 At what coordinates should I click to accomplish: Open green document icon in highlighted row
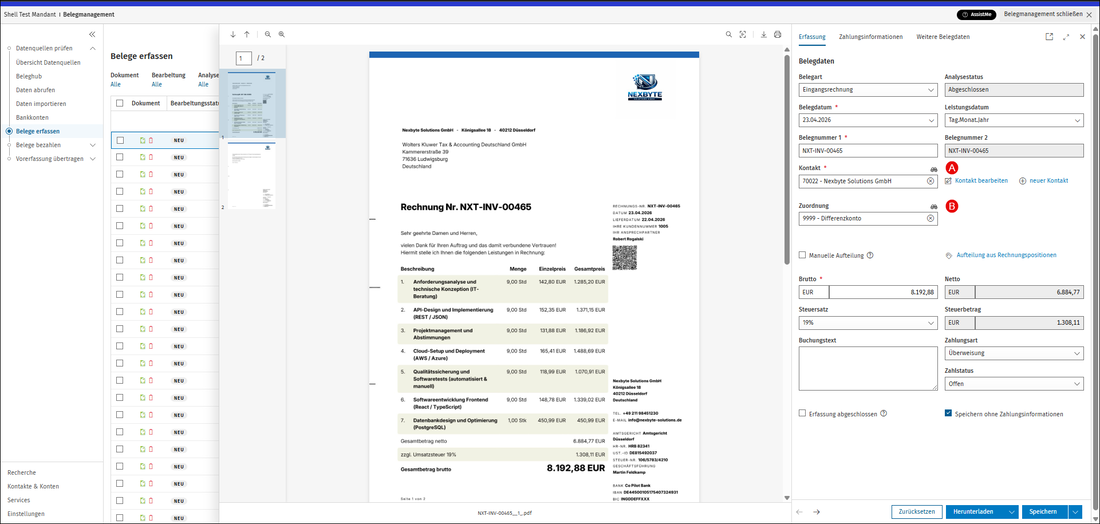pyautogui.click(x=142, y=140)
